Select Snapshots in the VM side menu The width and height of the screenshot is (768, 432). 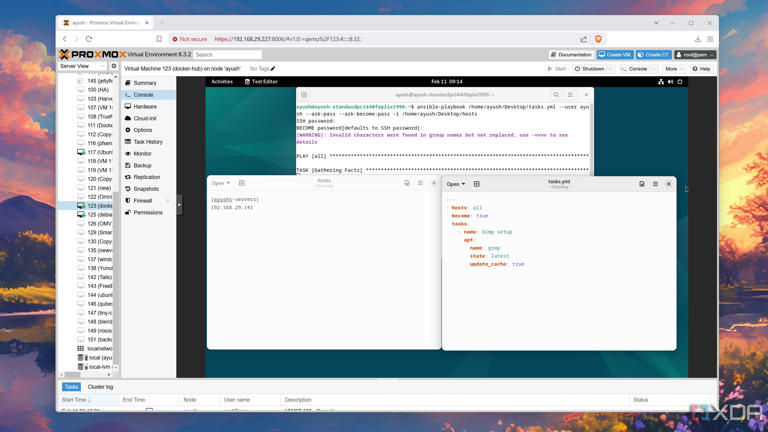click(146, 189)
